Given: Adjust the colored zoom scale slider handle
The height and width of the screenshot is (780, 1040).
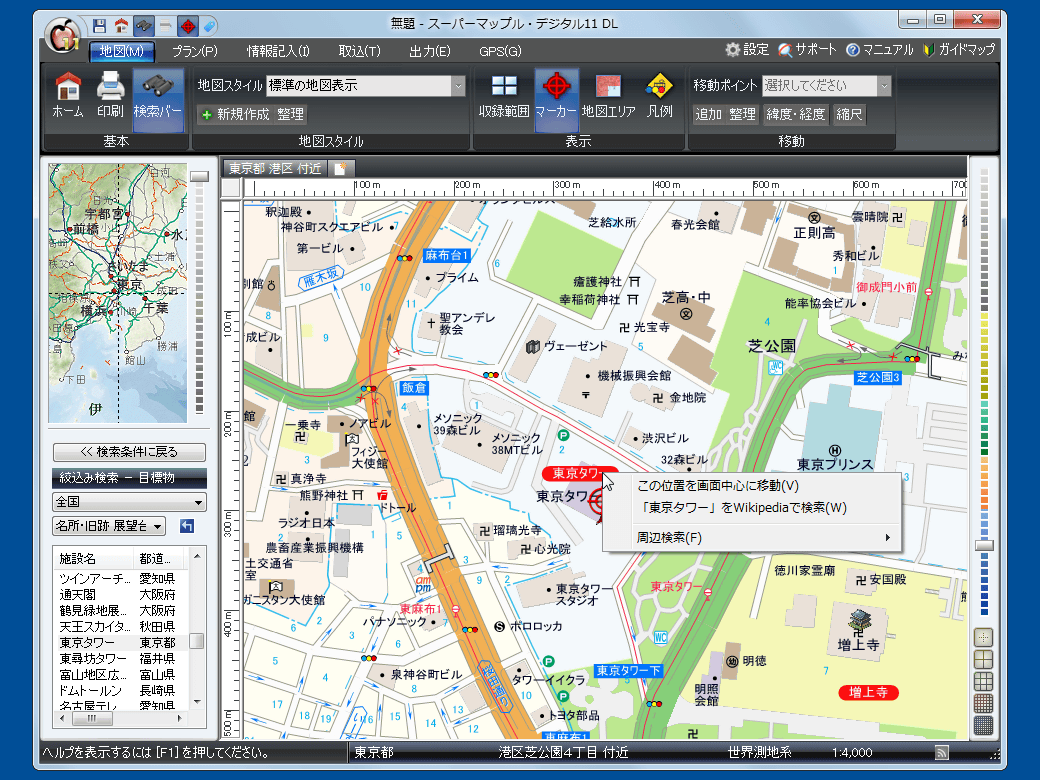Looking at the screenshot, I should 984,545.
